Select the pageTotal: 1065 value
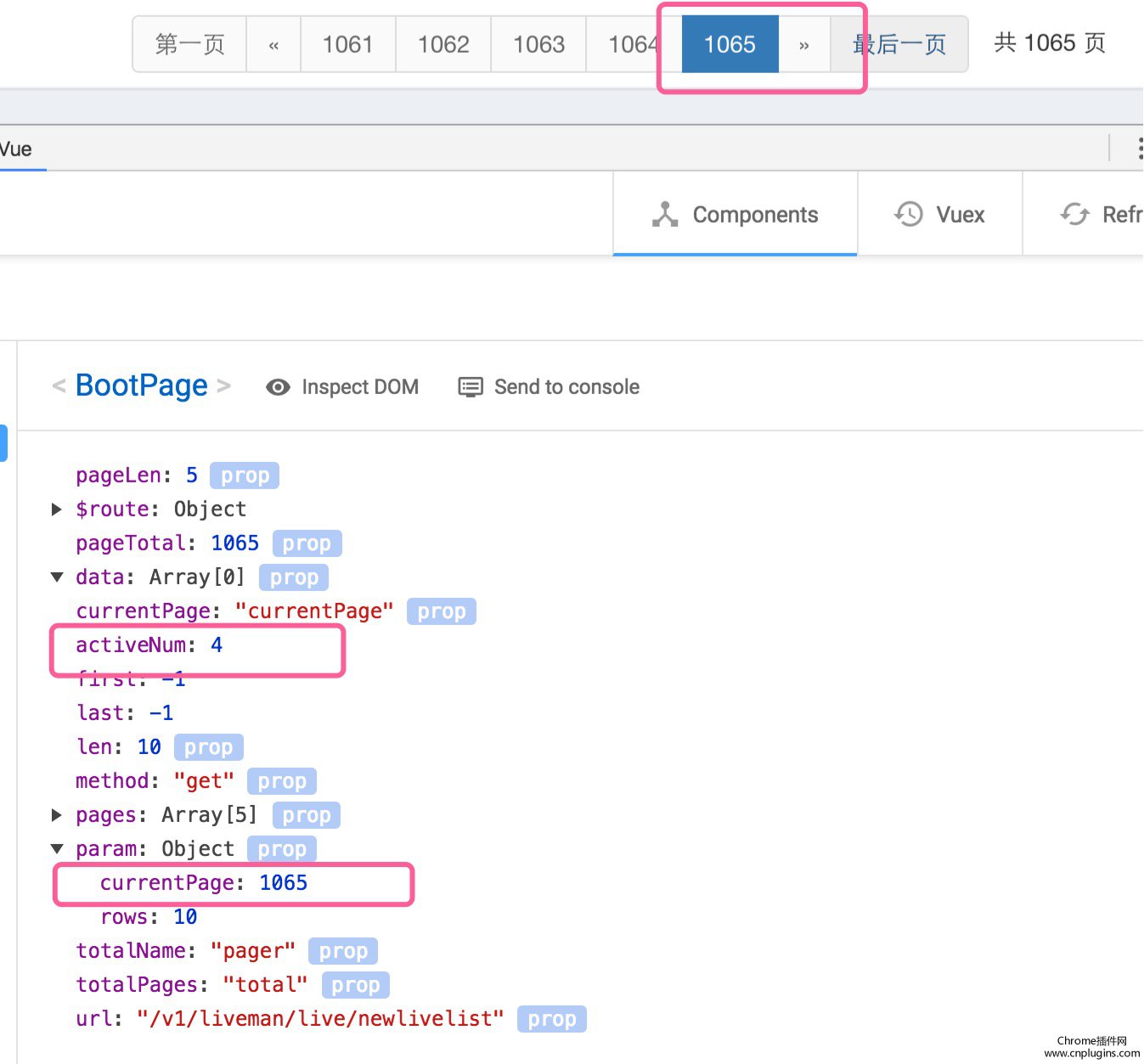Viewport: 1144px width, 1064px height. coord(235,543)
